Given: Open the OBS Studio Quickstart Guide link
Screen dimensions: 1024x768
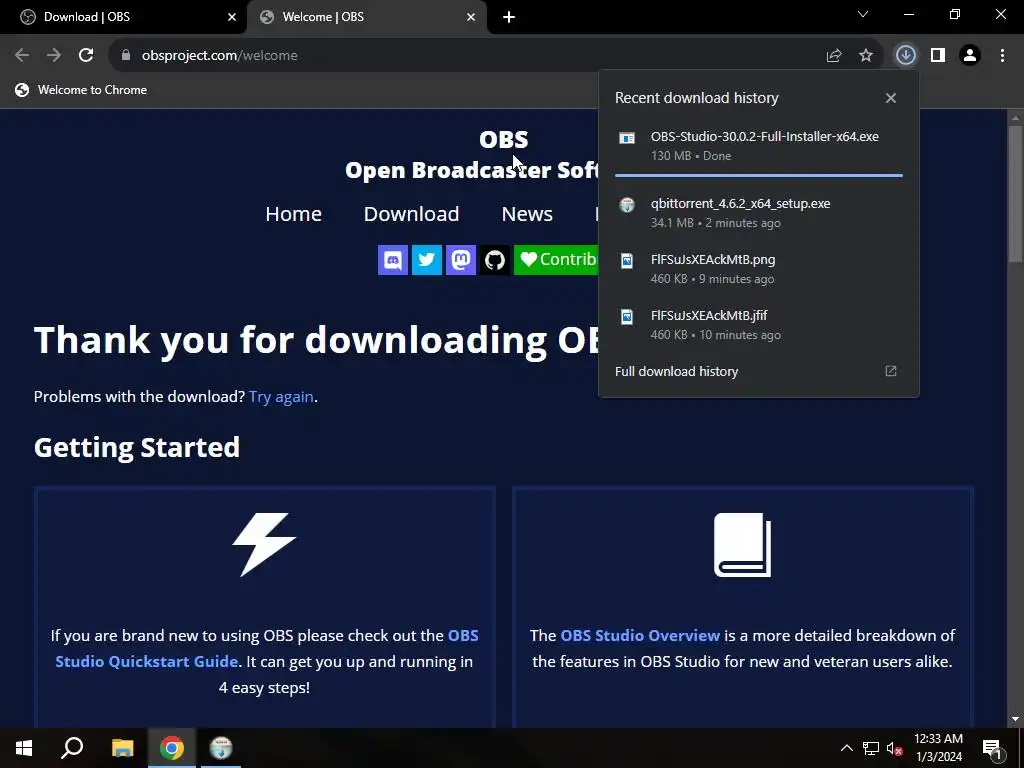Looking at the screenshot, I should coord(266,648).
